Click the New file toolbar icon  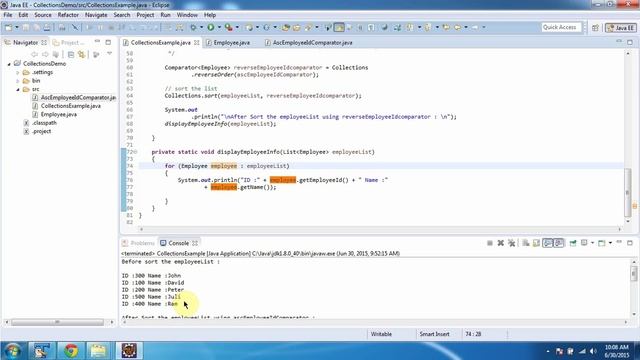[8, 27]
